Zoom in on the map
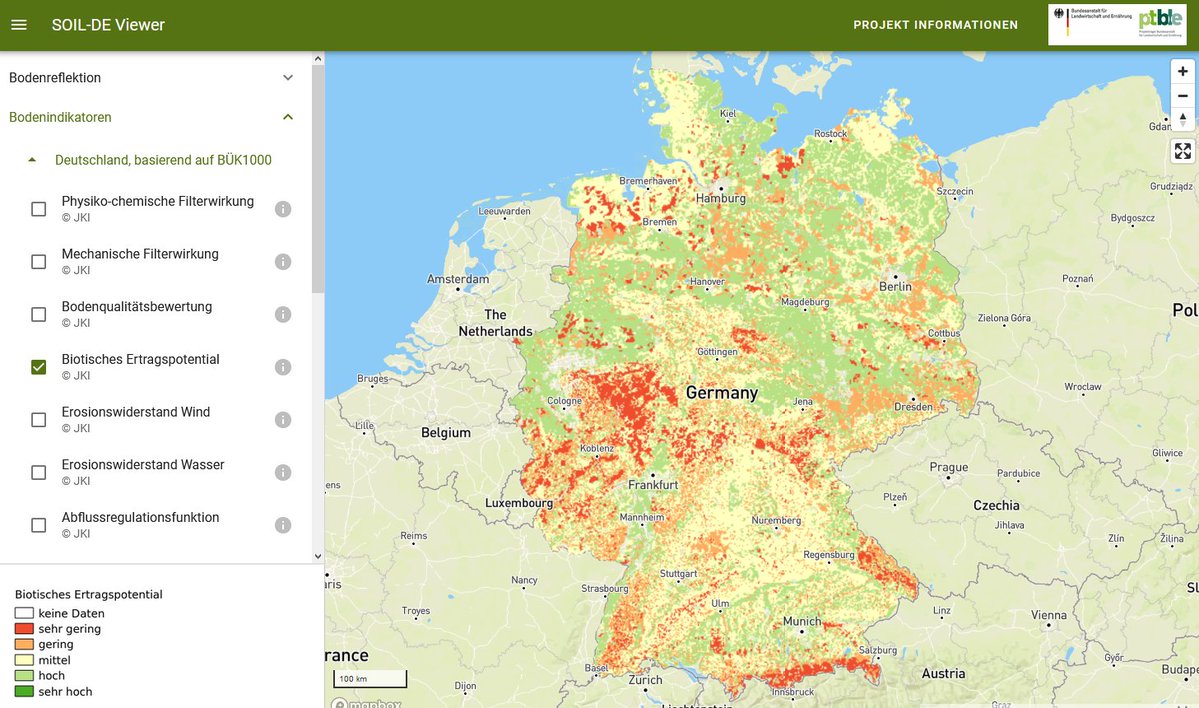Viewport: 1199px width, 708px height. 1182,71
